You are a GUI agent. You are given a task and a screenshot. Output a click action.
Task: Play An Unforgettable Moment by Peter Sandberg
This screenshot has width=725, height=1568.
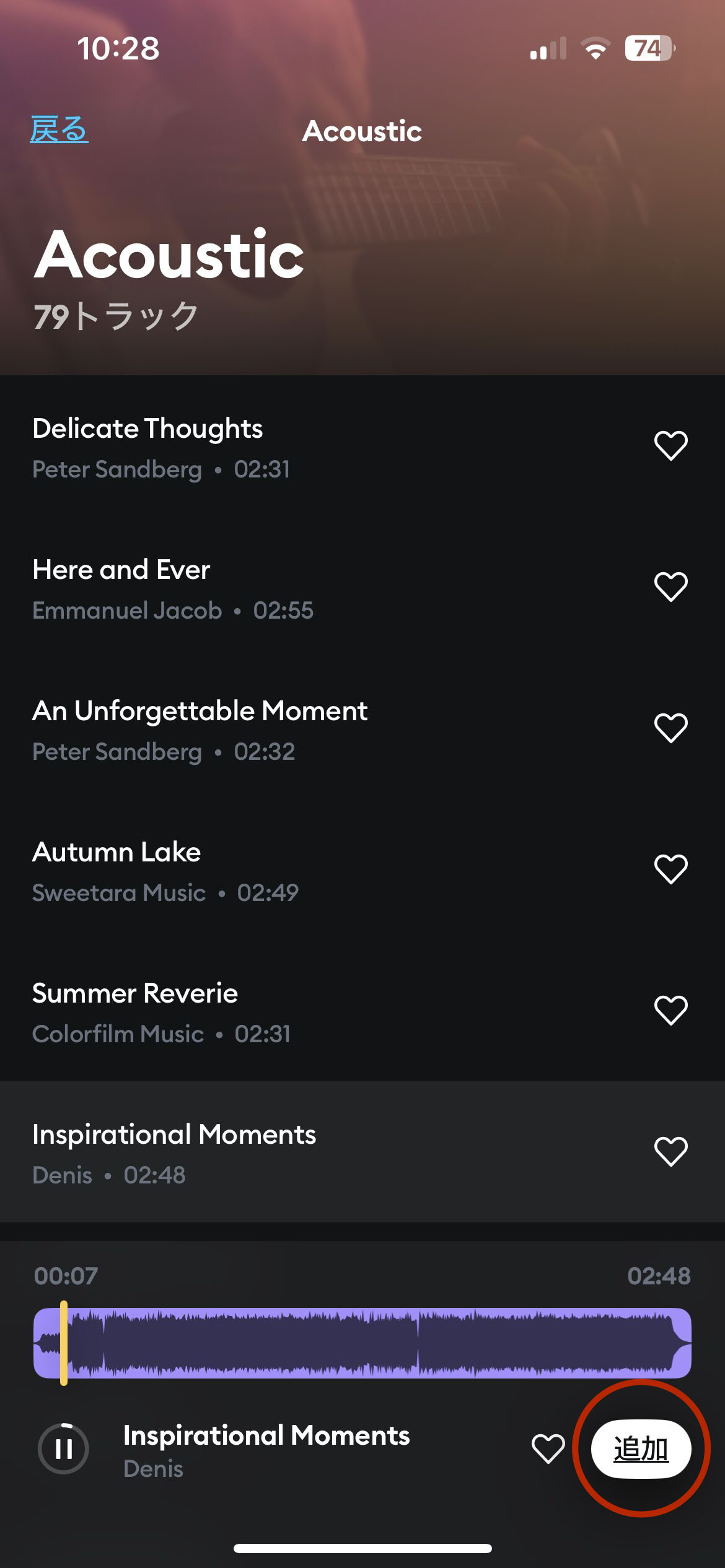(248, 730)
